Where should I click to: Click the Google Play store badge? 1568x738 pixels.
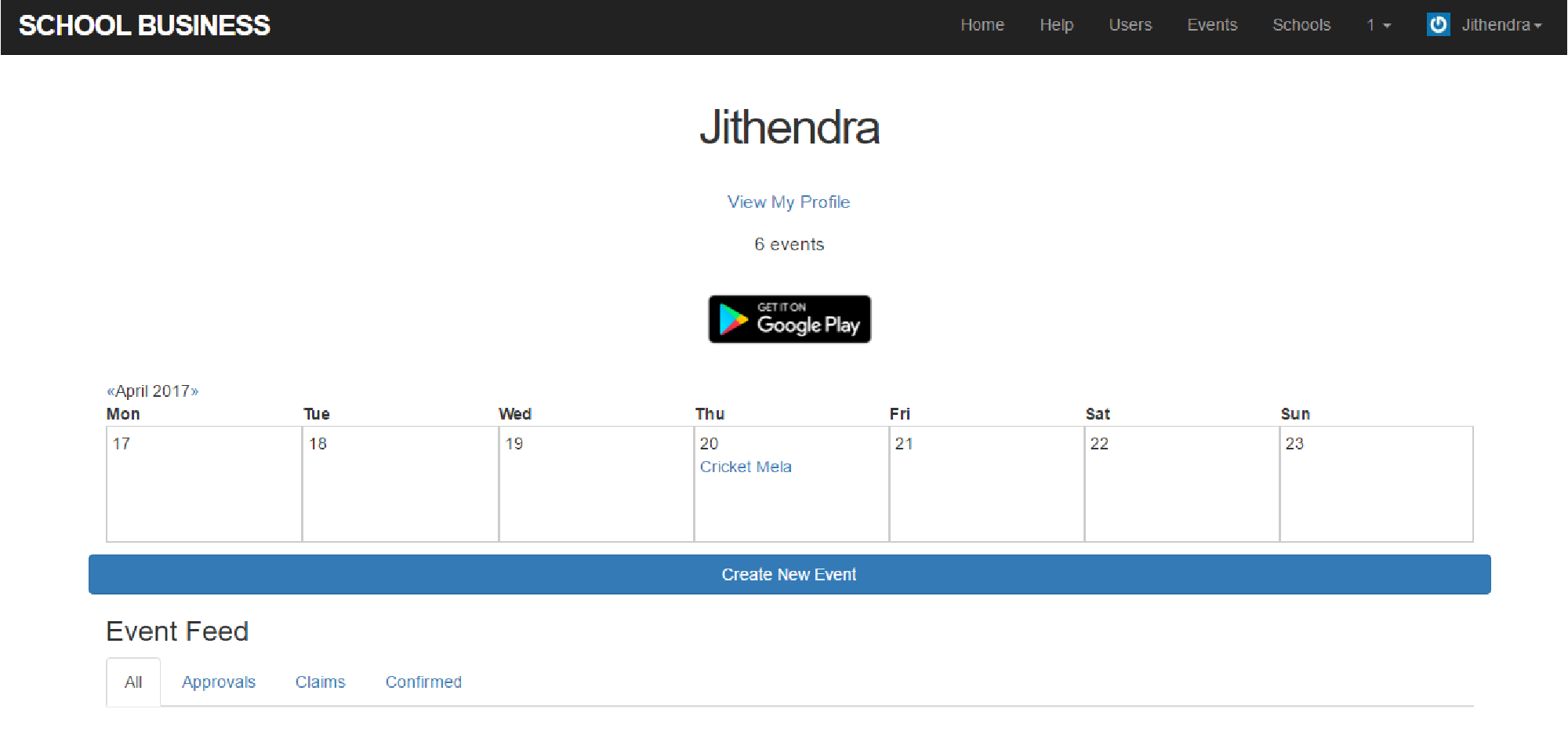[789, 319]
